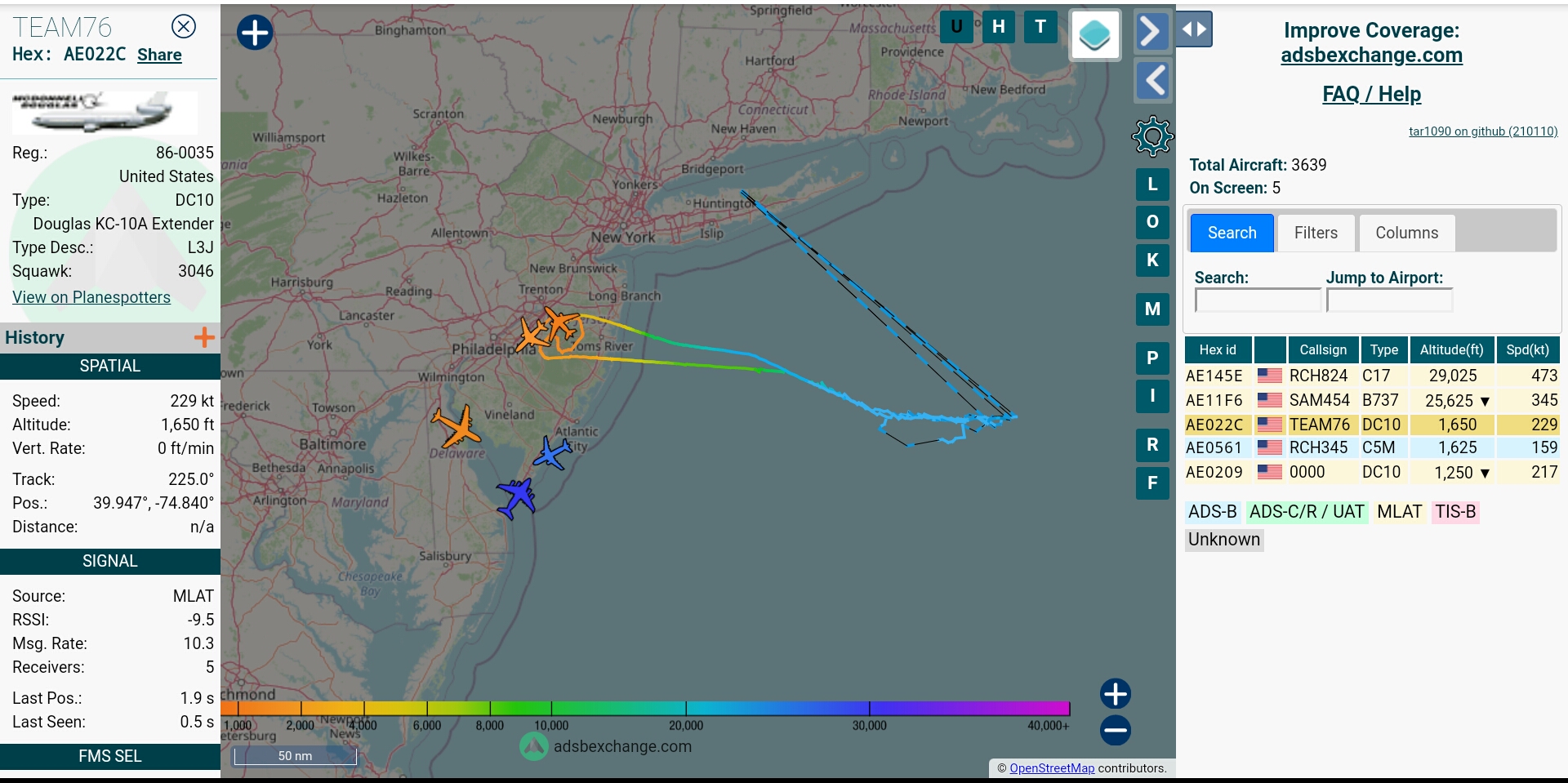Open settings gear on the map

pos(1152,136)
